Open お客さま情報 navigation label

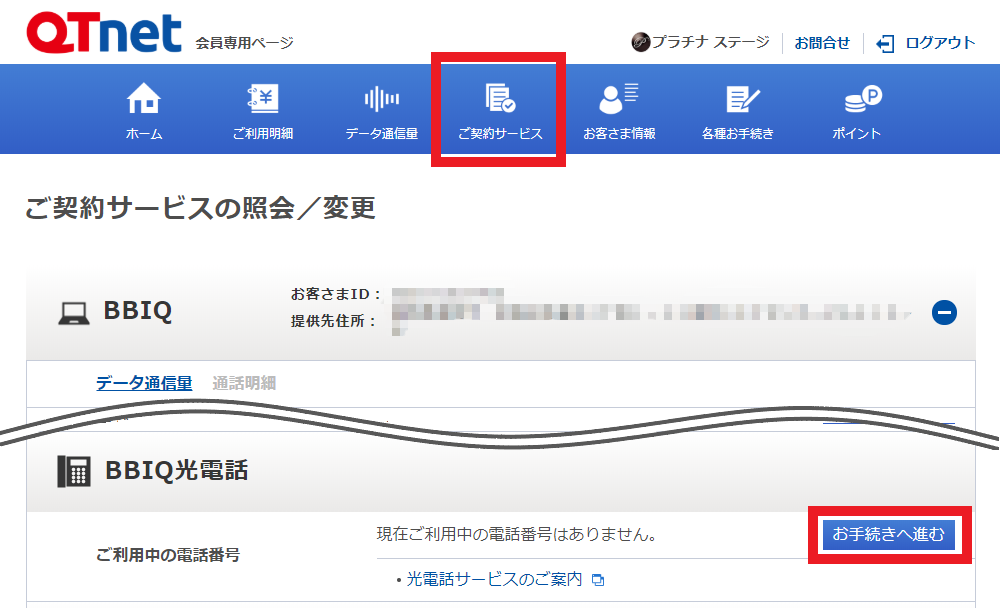click(x=619, y=133)
